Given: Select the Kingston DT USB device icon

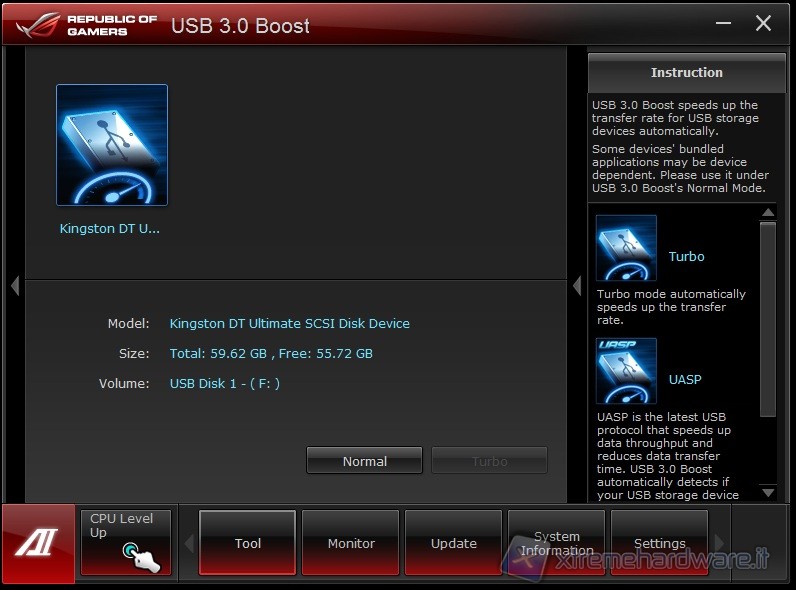Looking at the screenshot, I should point(112,145).
